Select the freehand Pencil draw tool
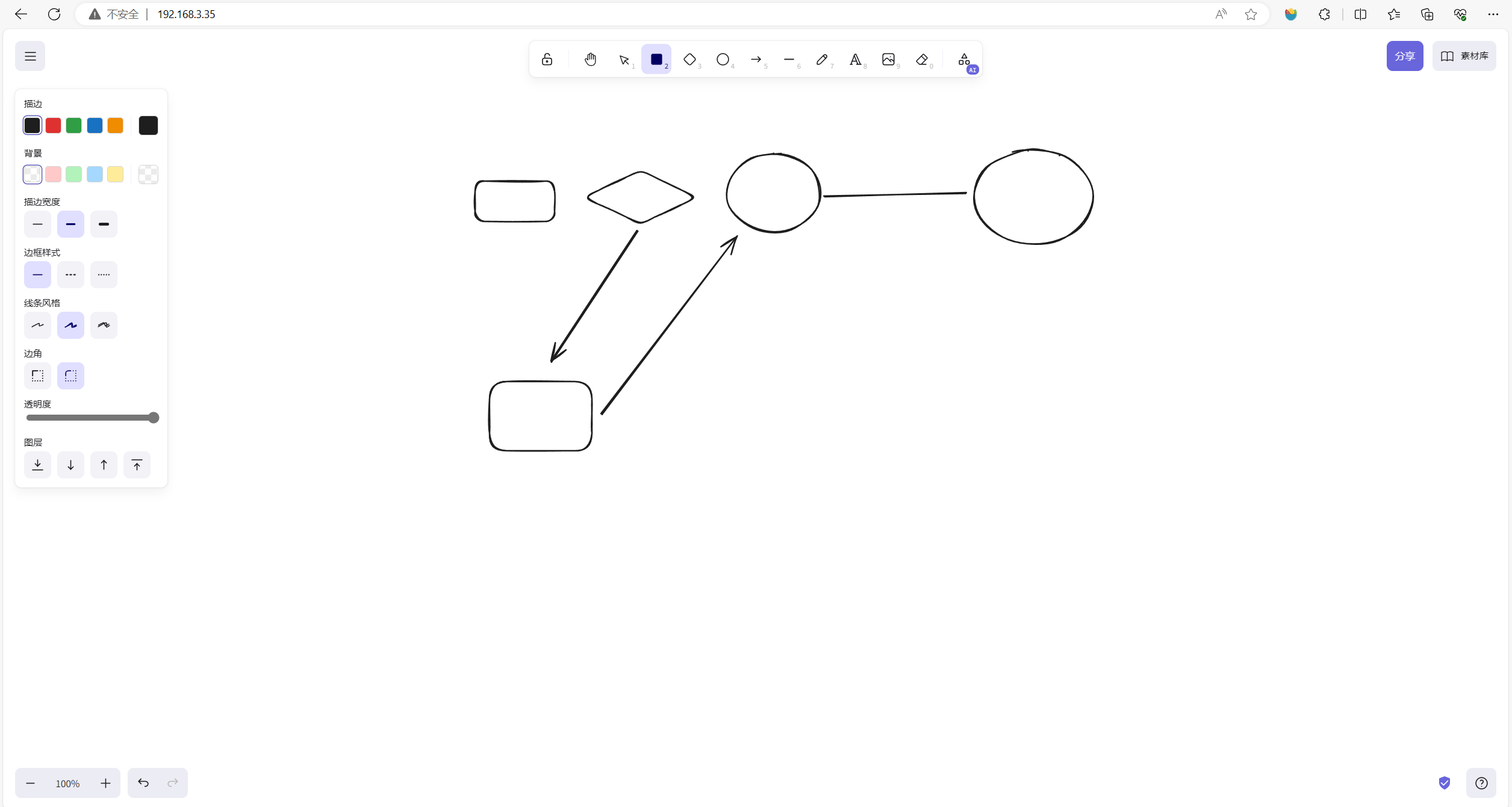Viewport: 1512px width, 807px height. click(822, 59)
